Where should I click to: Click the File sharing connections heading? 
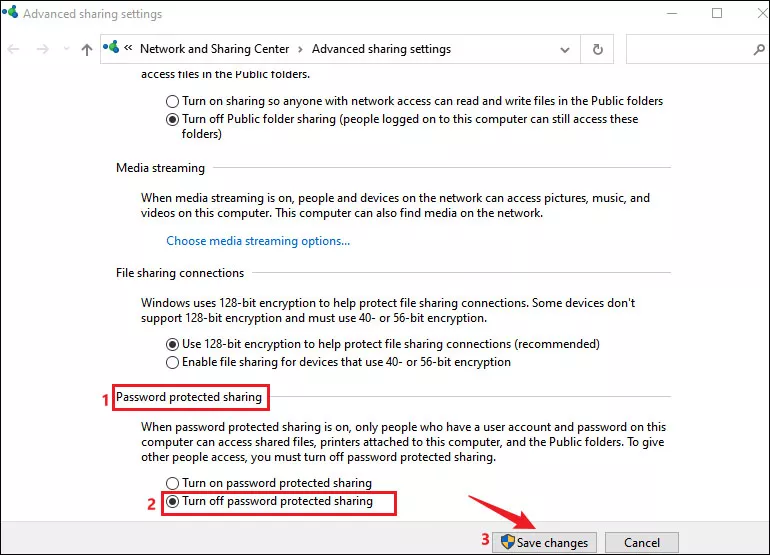(180, 273)
